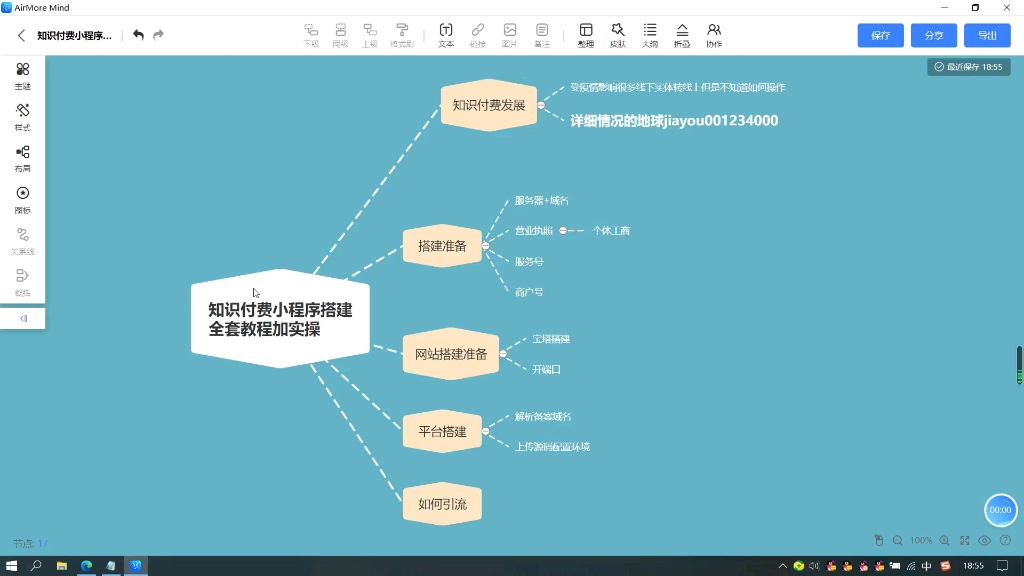The height and width of the screenshot is (576, 1024).
Task: Add a 同级 sibling topic
Action: pyautogui.click(x=341, y=34)
